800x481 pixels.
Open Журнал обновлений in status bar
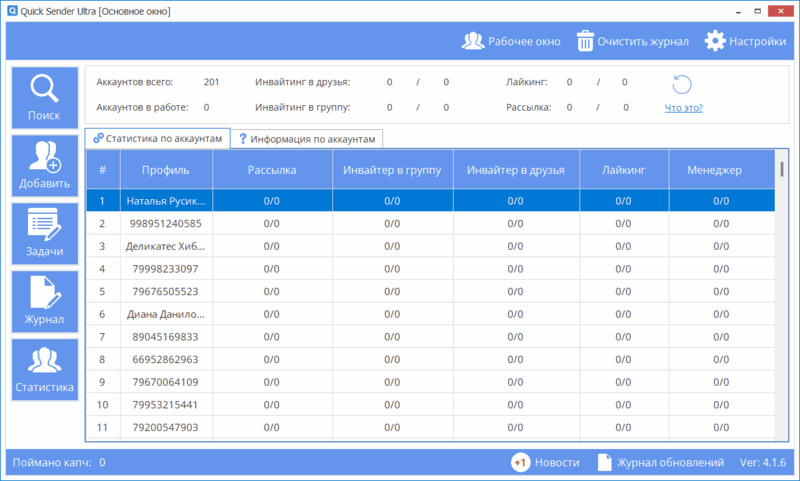click(x=661, y=463)
